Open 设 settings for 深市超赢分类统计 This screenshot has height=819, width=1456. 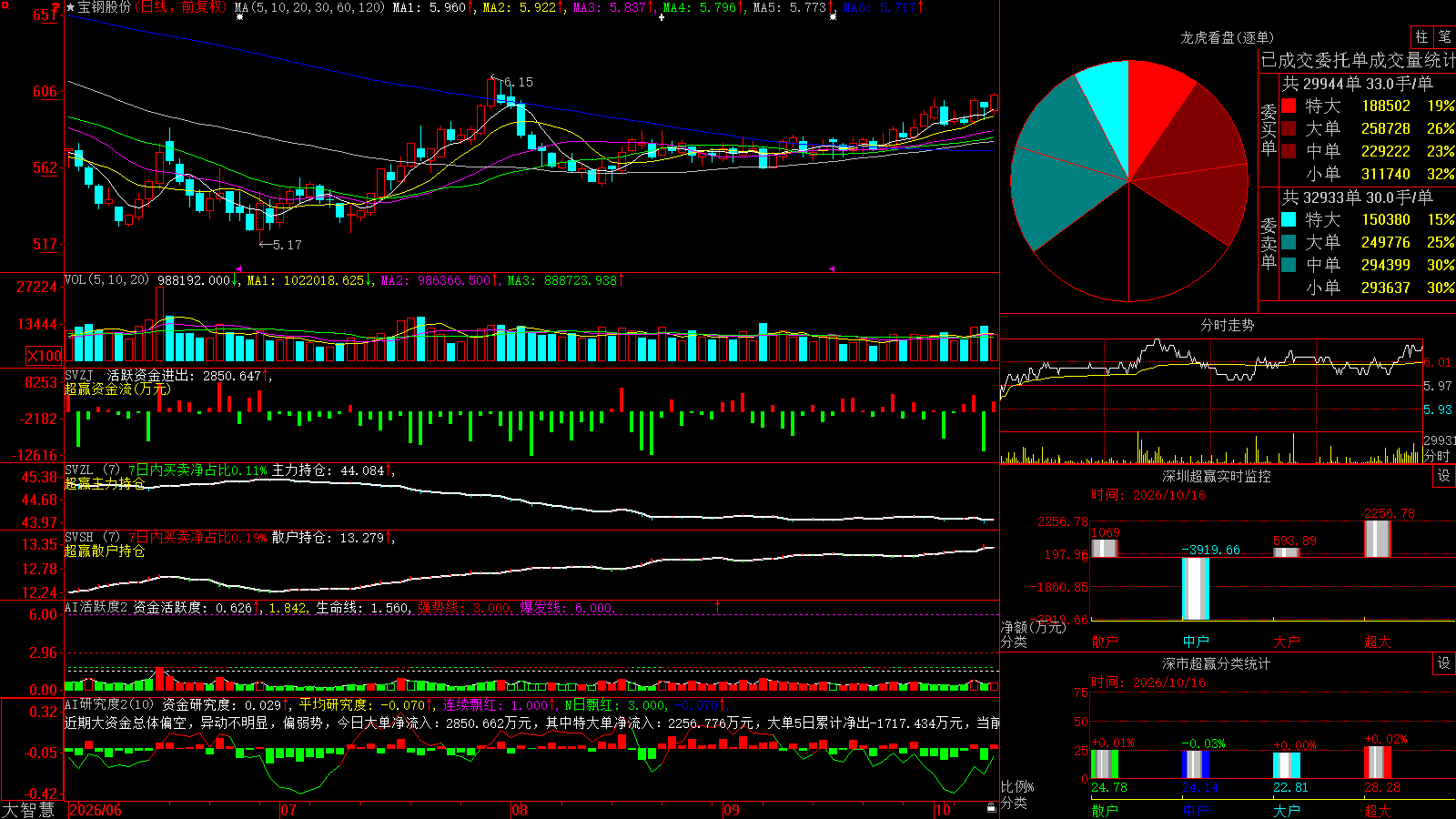1444,663
